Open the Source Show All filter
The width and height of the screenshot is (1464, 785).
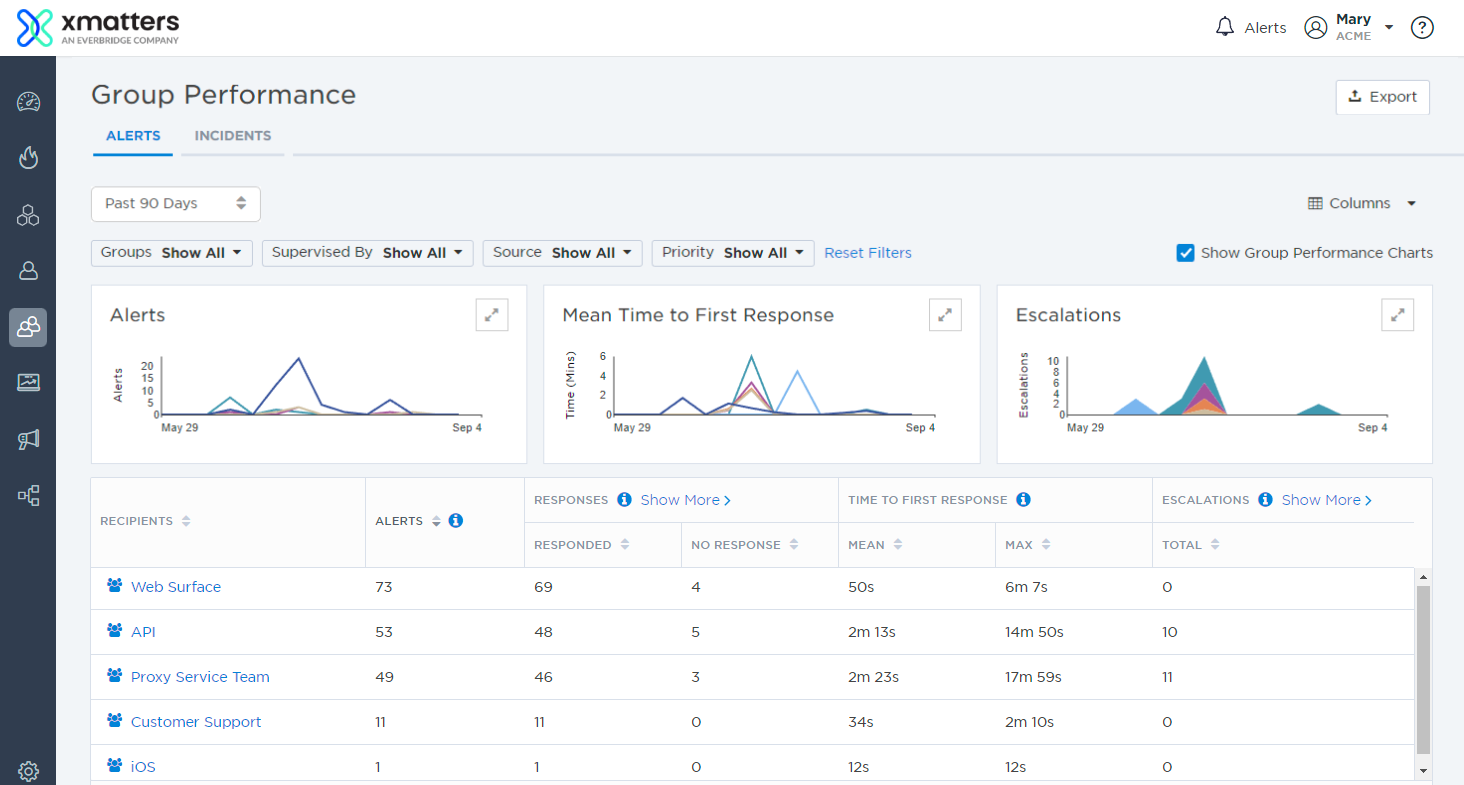click(562, 253)
